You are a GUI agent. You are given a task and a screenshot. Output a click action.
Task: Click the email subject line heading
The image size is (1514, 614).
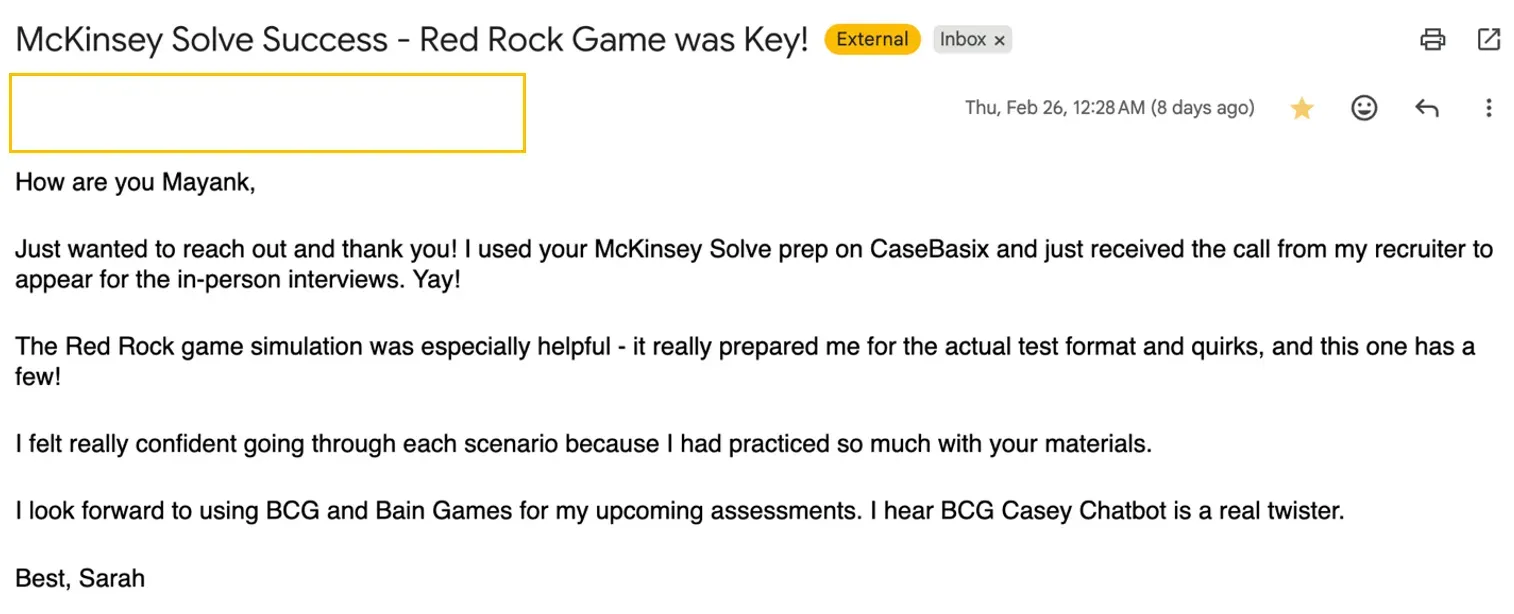point(412,40)
